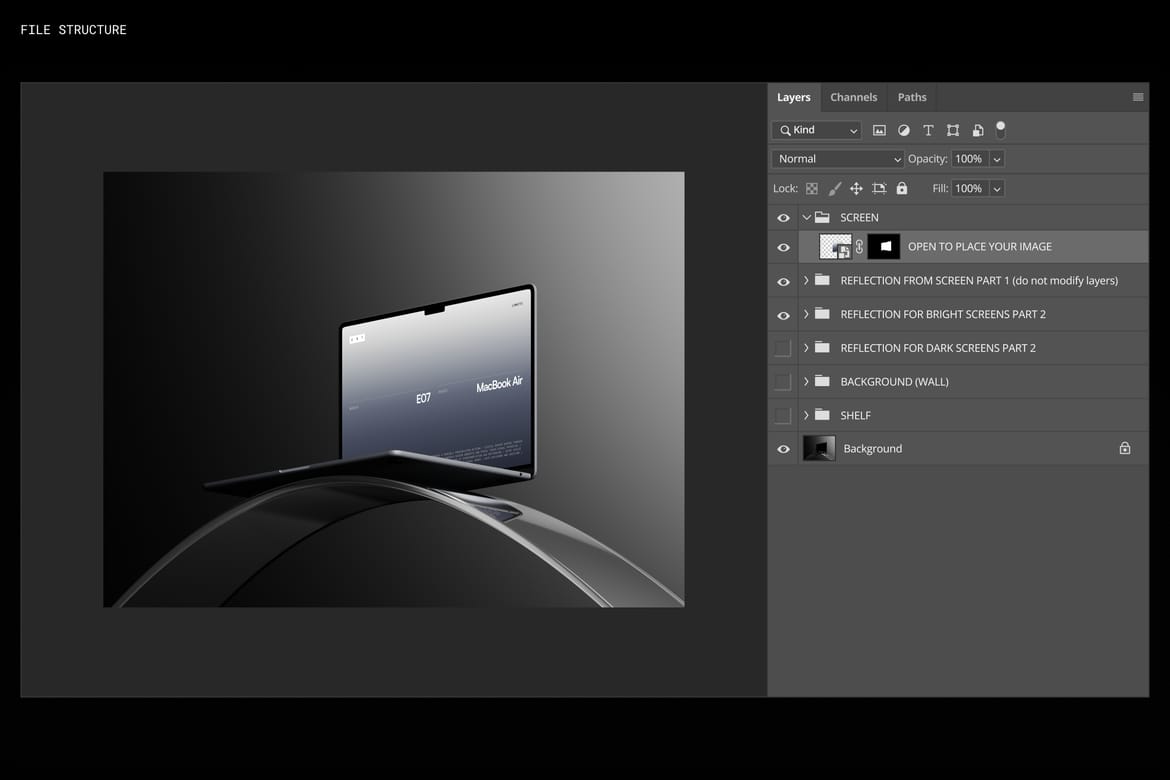Click link icon between smart object and mask
Screen dimensions: 1170x780
[859, 246]
